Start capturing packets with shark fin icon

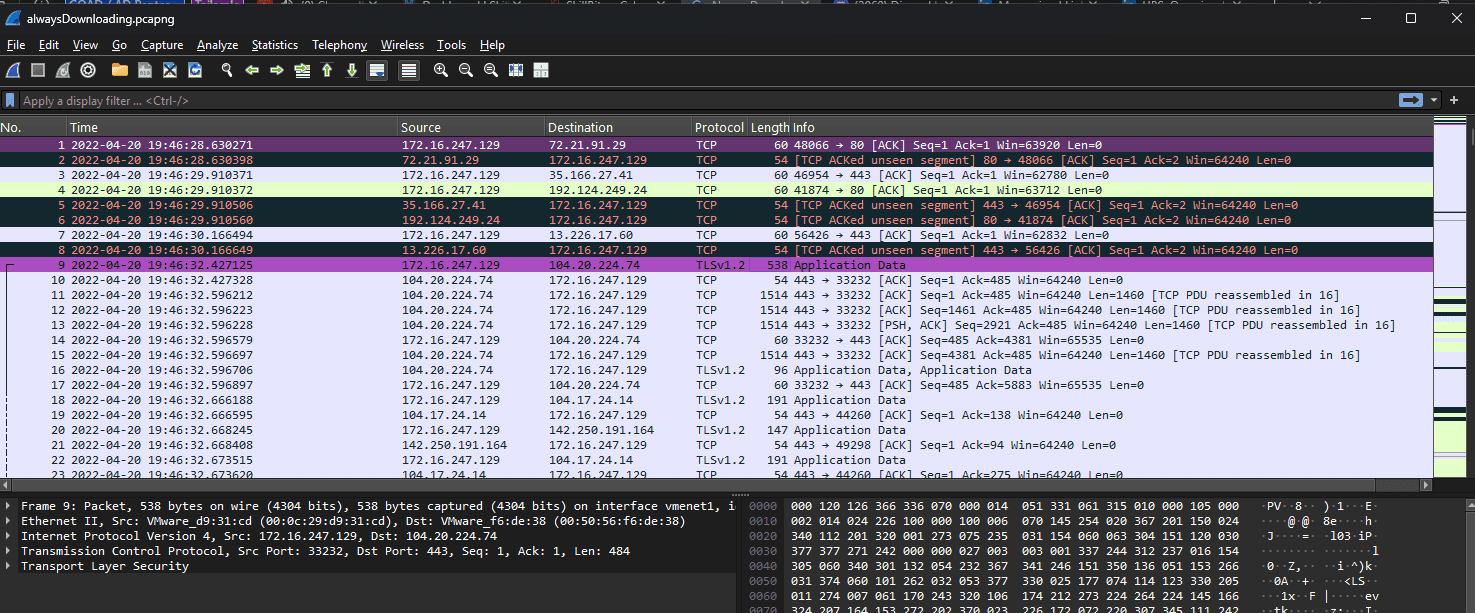13,70
